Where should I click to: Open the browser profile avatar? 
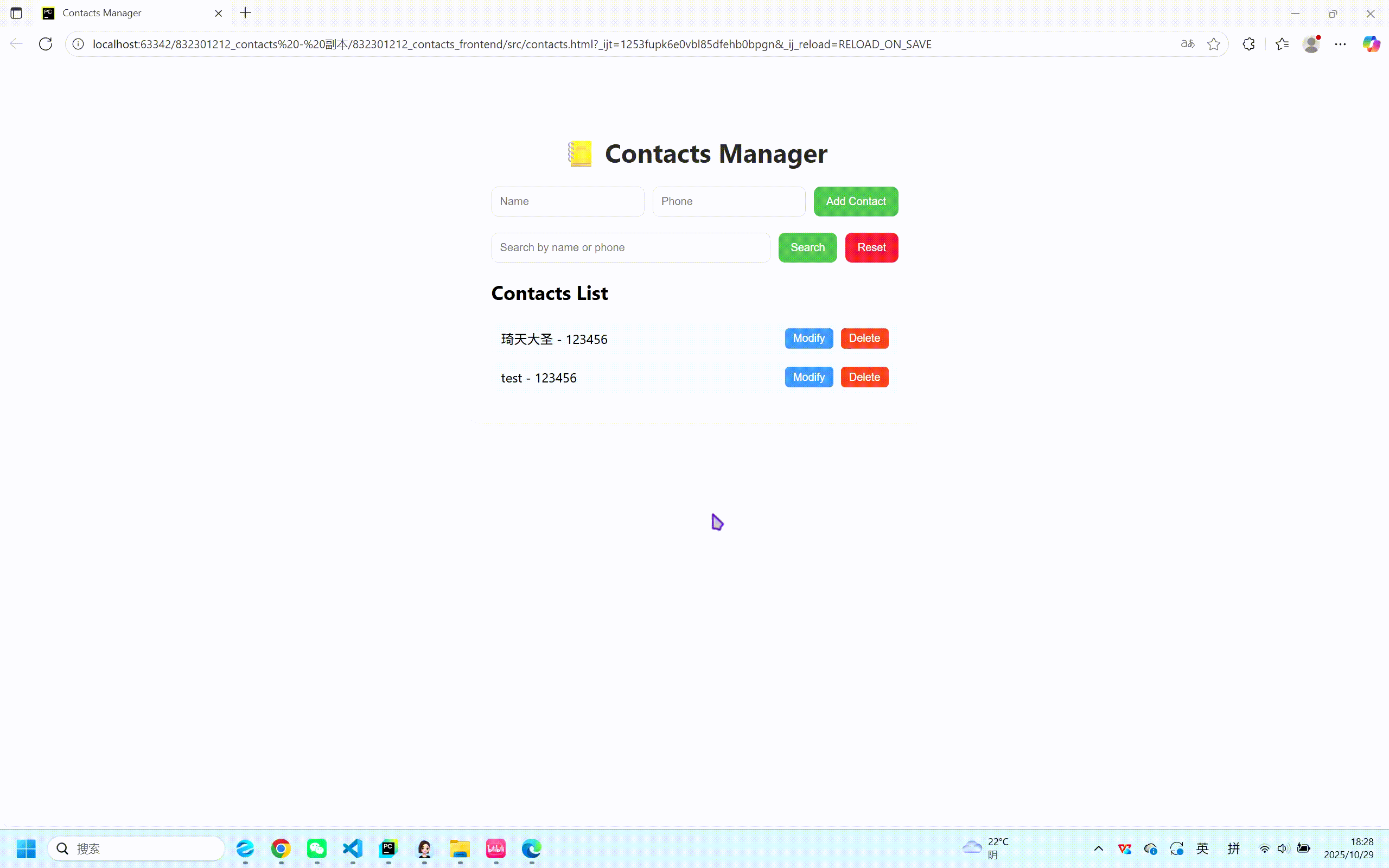[x=1311, y=44]
